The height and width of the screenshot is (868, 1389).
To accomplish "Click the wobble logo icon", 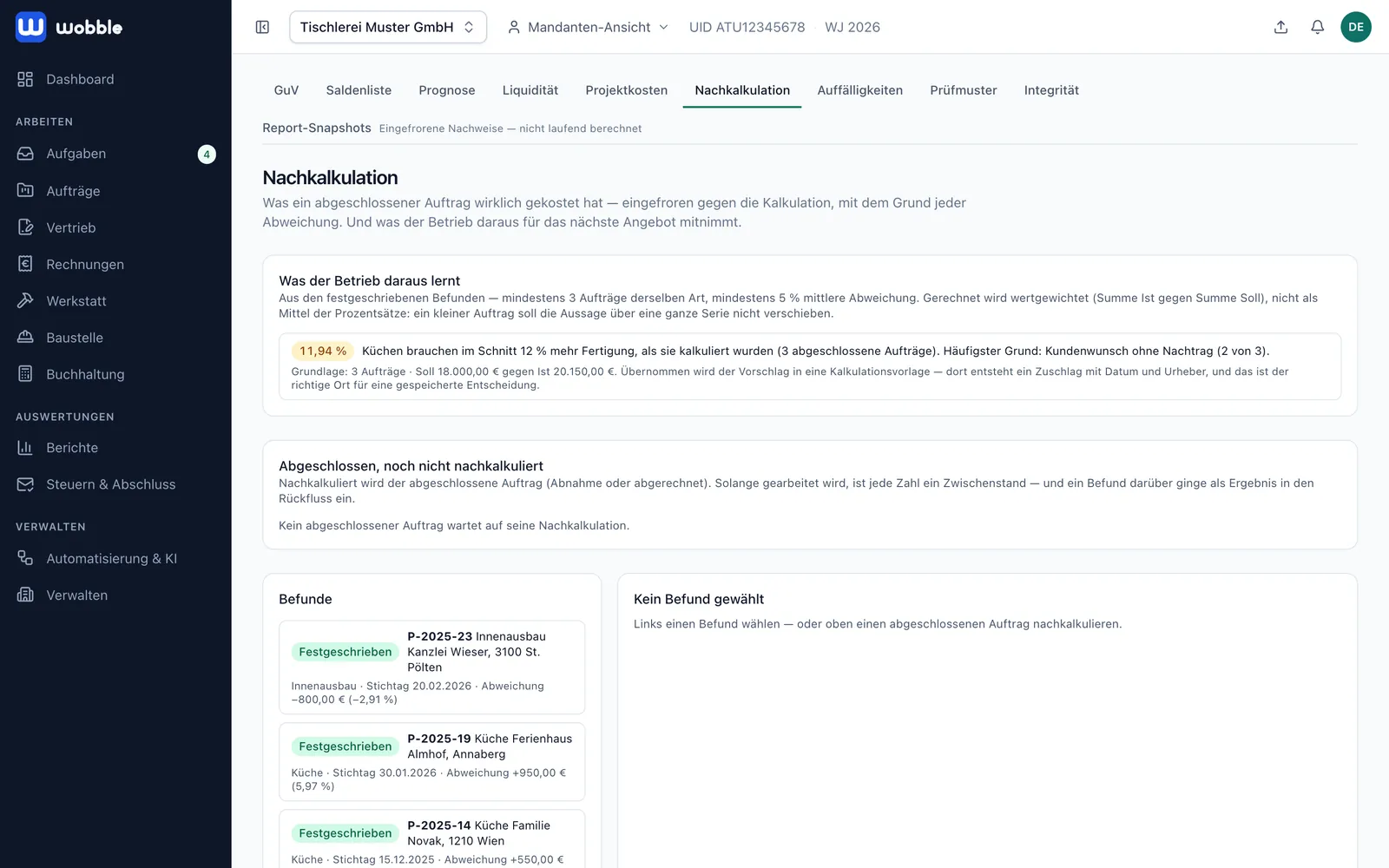I will pos(30,27).
